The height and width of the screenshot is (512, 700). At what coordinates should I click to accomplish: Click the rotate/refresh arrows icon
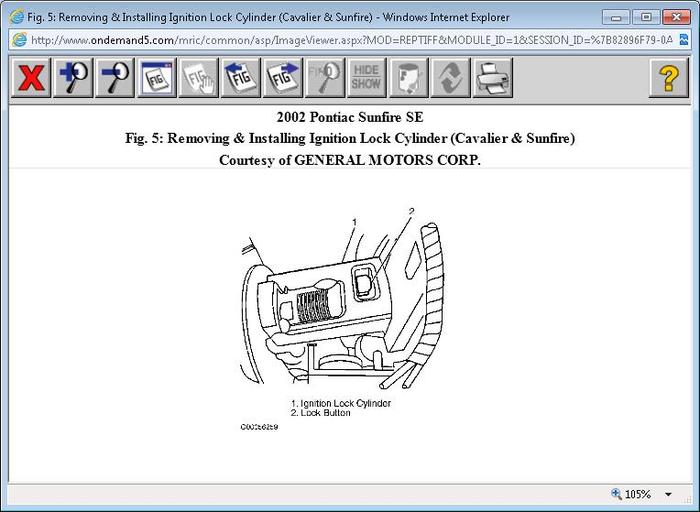point(450,78)
